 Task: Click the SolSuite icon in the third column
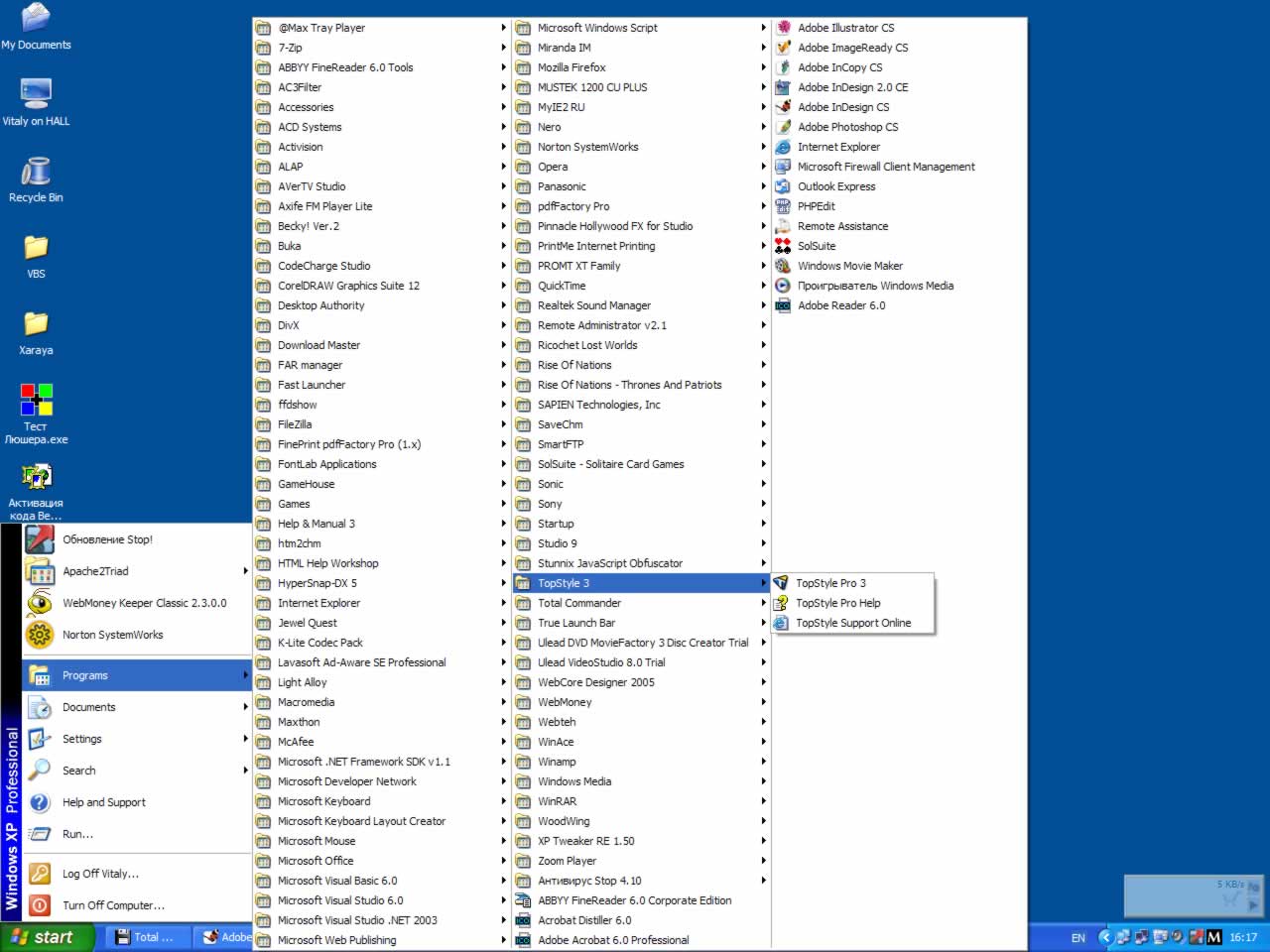[x=783, y=246]
